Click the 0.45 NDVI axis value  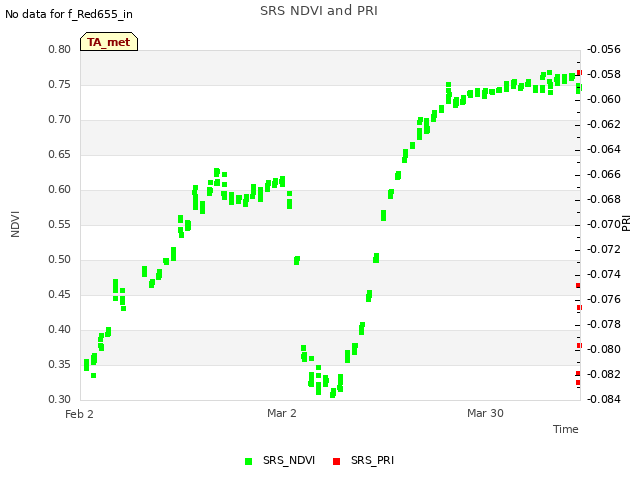(60, 295)
